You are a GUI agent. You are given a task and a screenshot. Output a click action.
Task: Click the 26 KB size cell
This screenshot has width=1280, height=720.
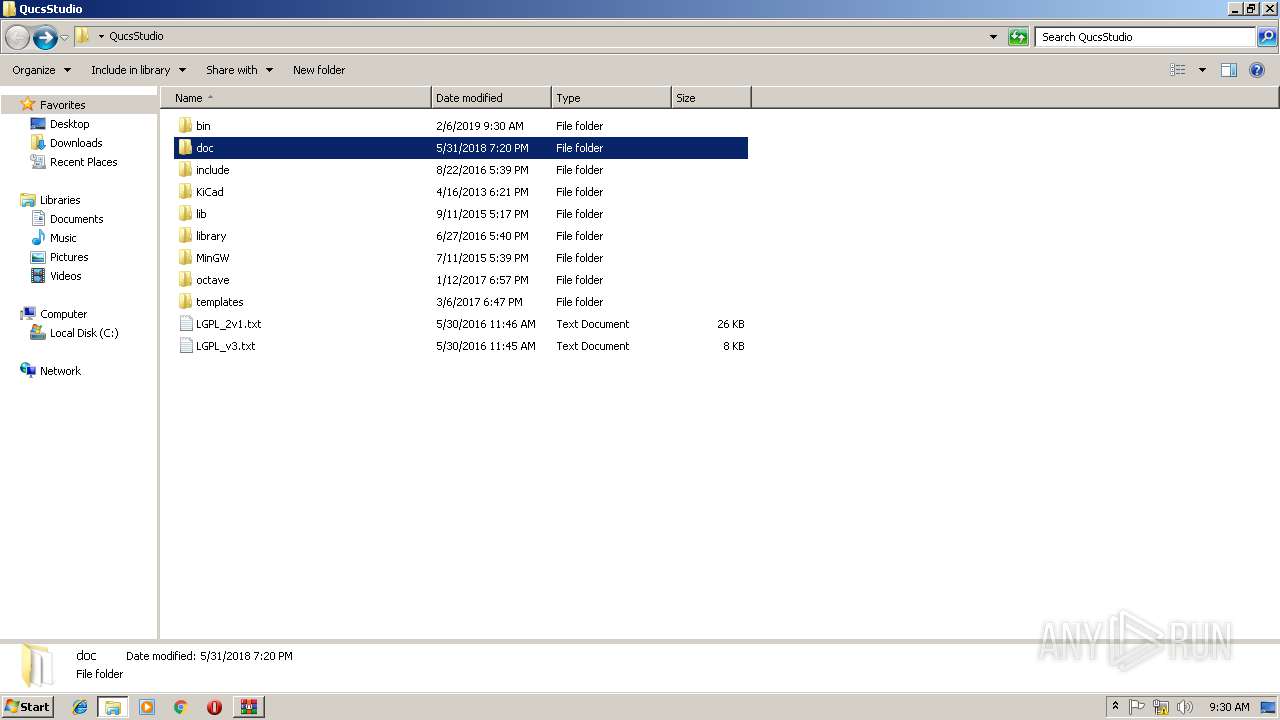731,324
